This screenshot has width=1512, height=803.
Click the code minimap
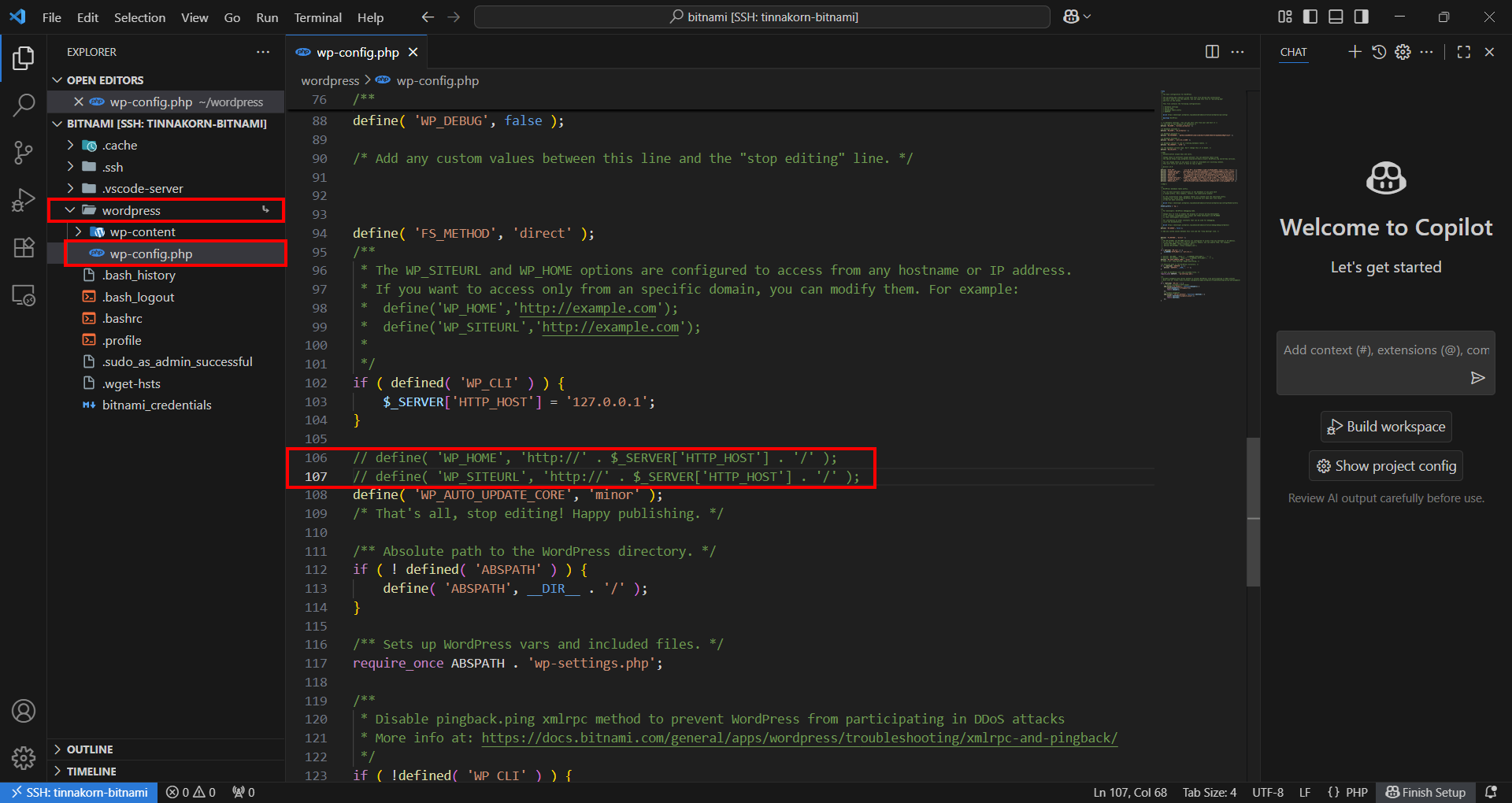tap(1199, 195)
